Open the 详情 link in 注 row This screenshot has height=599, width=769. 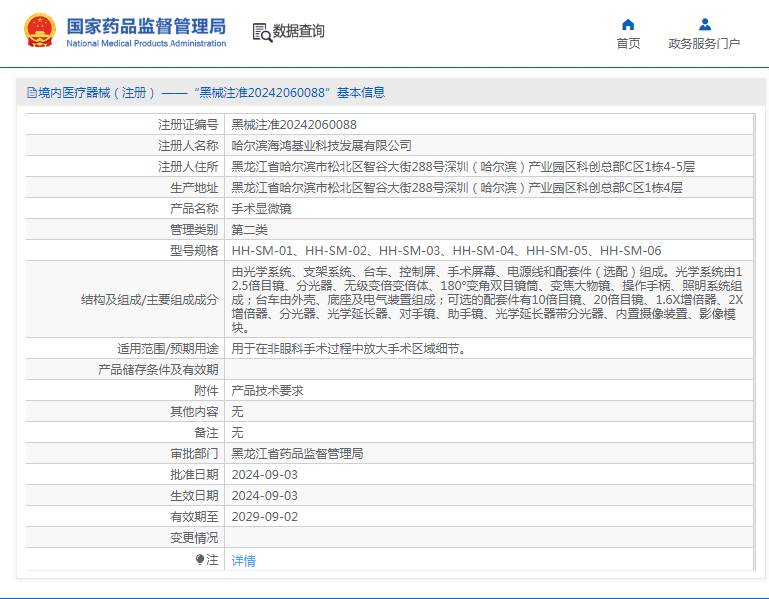243,561
